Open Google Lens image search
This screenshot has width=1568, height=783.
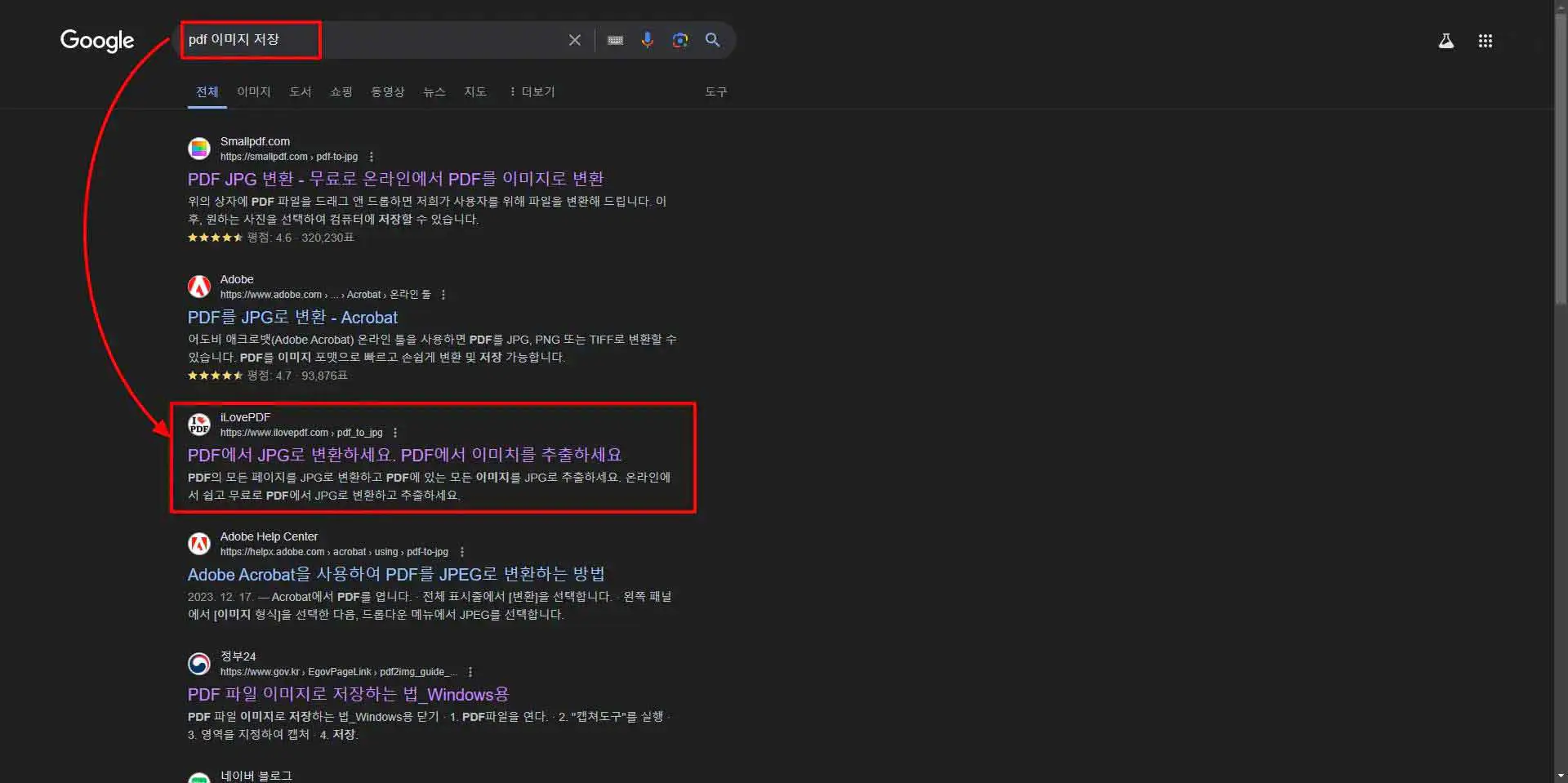(x=679, y=40)
